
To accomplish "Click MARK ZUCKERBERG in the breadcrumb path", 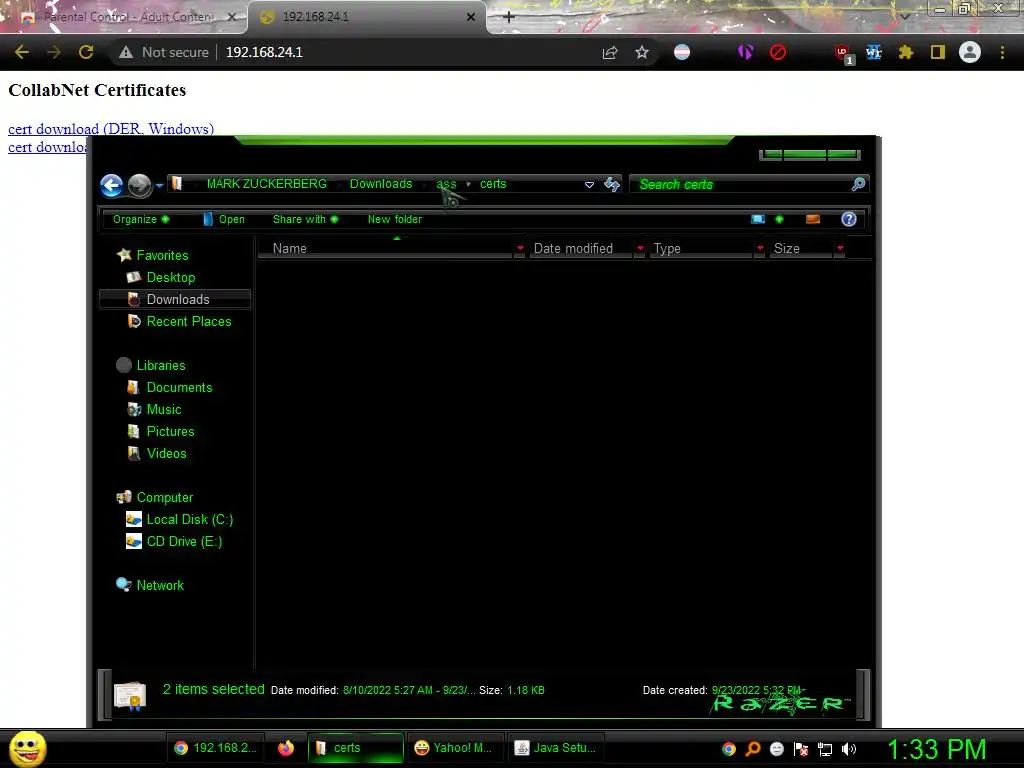I will pos(266,184).
